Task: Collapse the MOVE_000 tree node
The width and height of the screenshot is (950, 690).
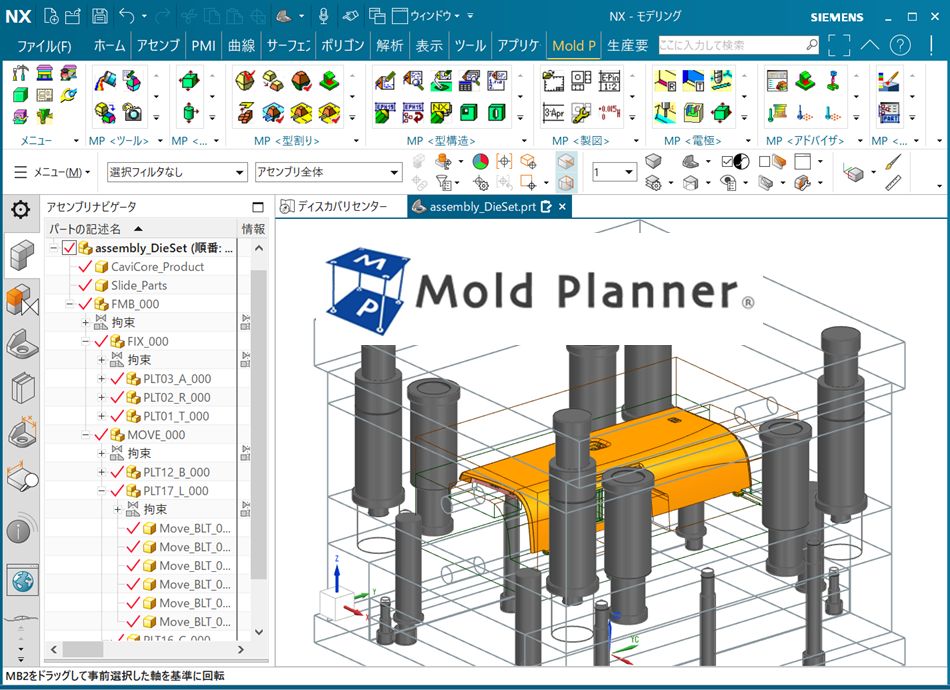Action: click(x=85, y=435)
